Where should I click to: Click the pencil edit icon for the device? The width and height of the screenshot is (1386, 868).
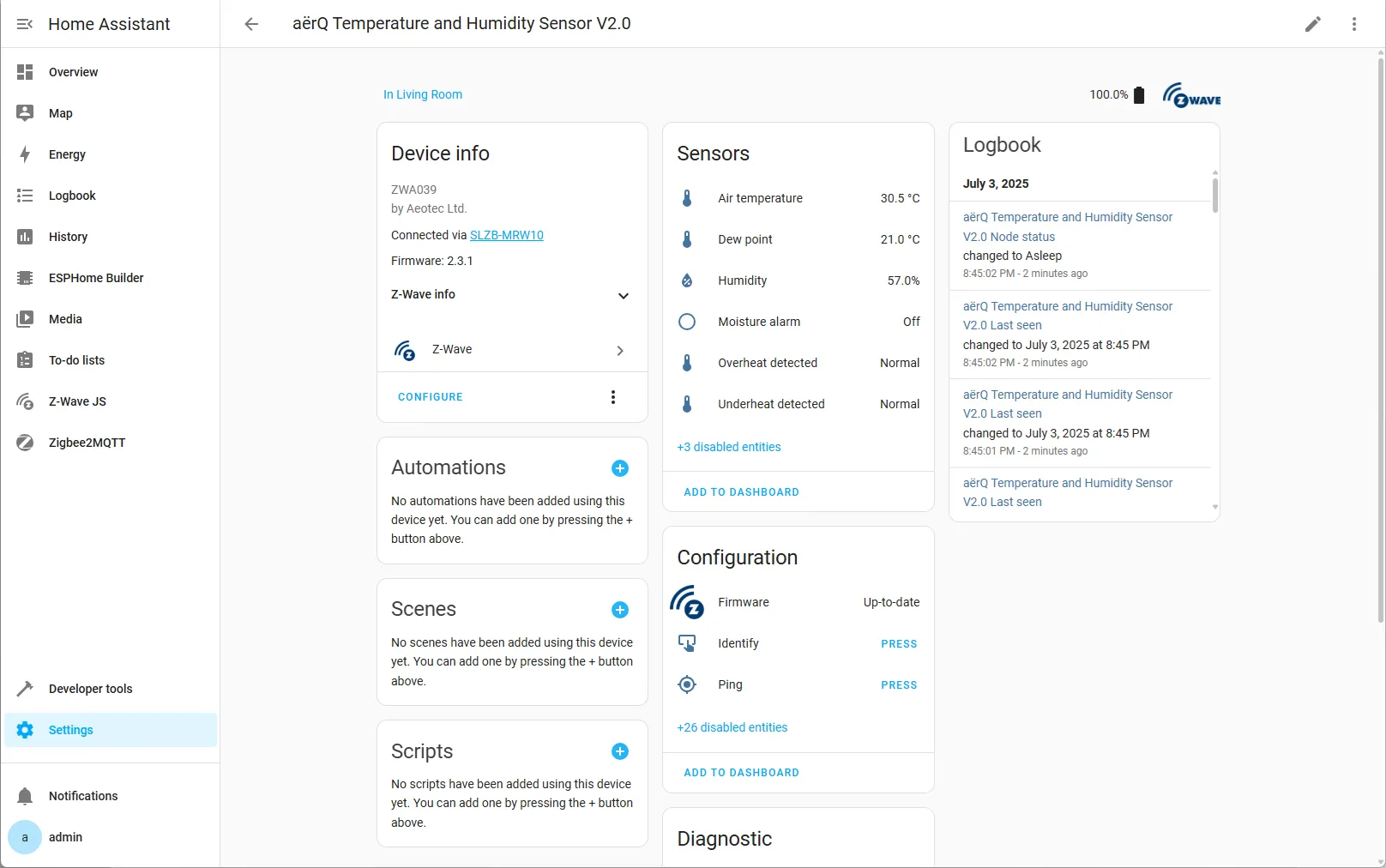pyautogui.click(x=1313, y=24)
